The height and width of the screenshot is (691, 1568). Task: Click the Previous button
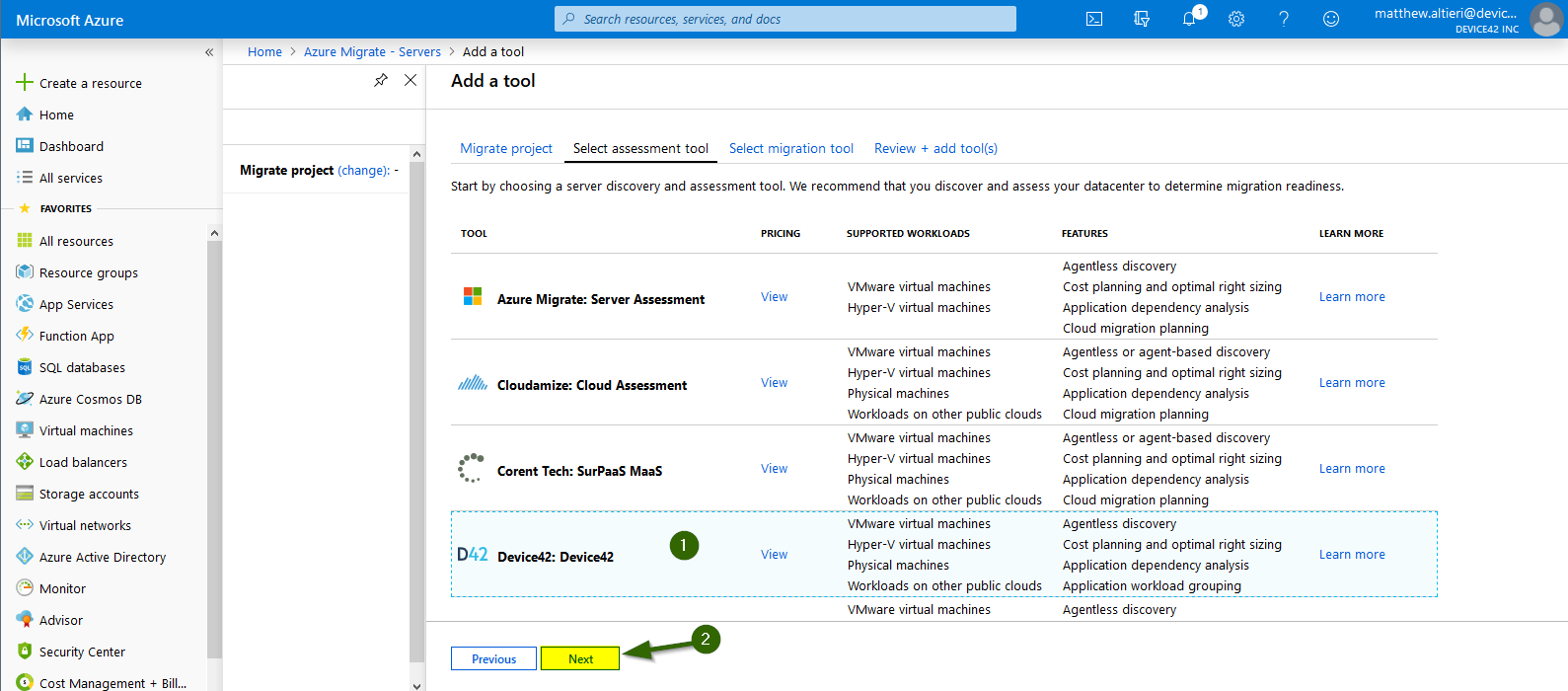click(493, 658)
